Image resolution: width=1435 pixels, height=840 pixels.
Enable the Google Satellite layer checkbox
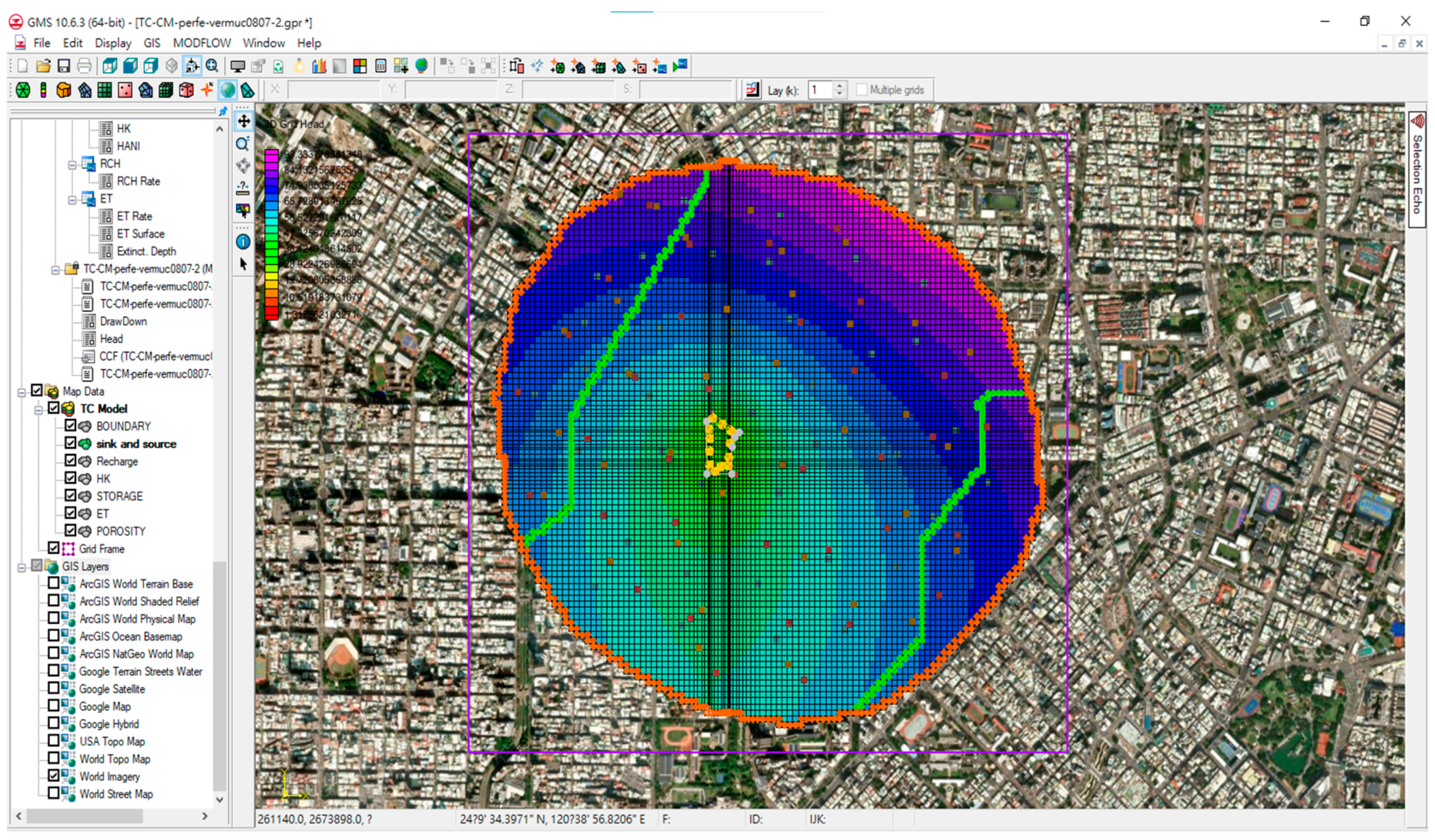(53, 689)
